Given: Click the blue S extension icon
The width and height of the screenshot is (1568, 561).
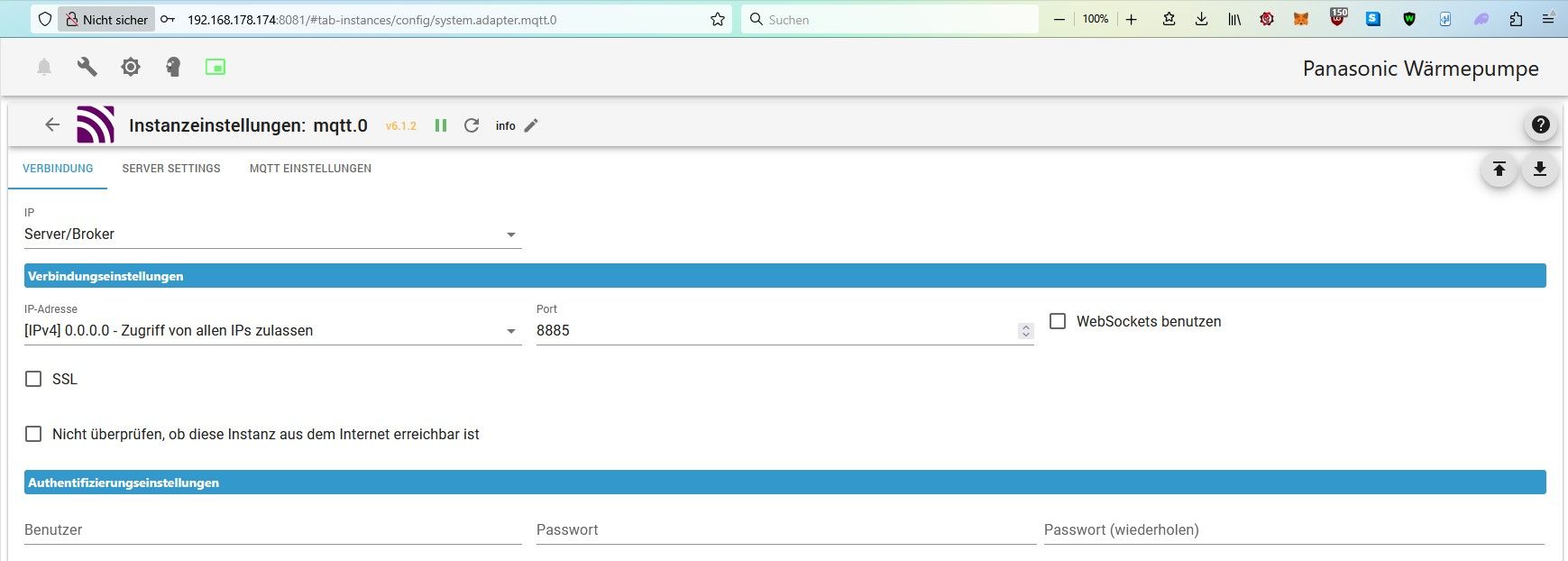Looking at the screenshot, I should click(1373, 19).
